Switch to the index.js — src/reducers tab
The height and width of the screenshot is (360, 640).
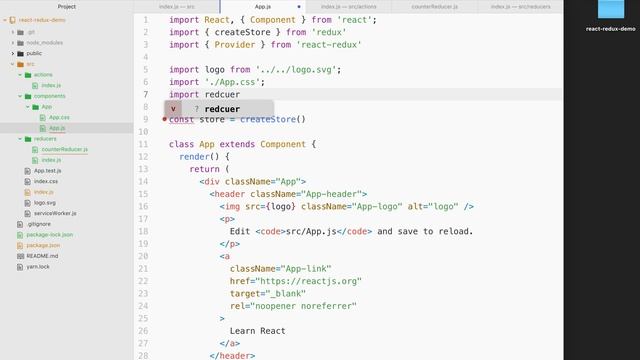520,7
